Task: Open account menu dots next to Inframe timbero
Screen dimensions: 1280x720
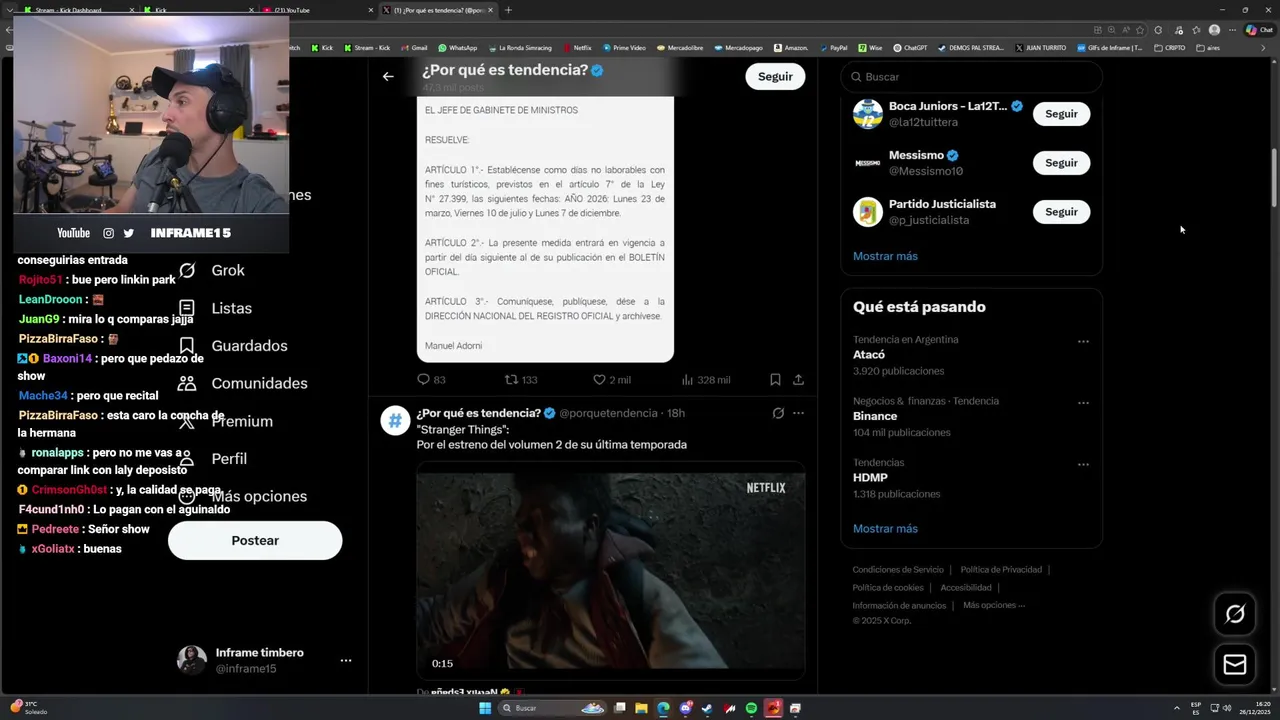Action: click(346, 661)
